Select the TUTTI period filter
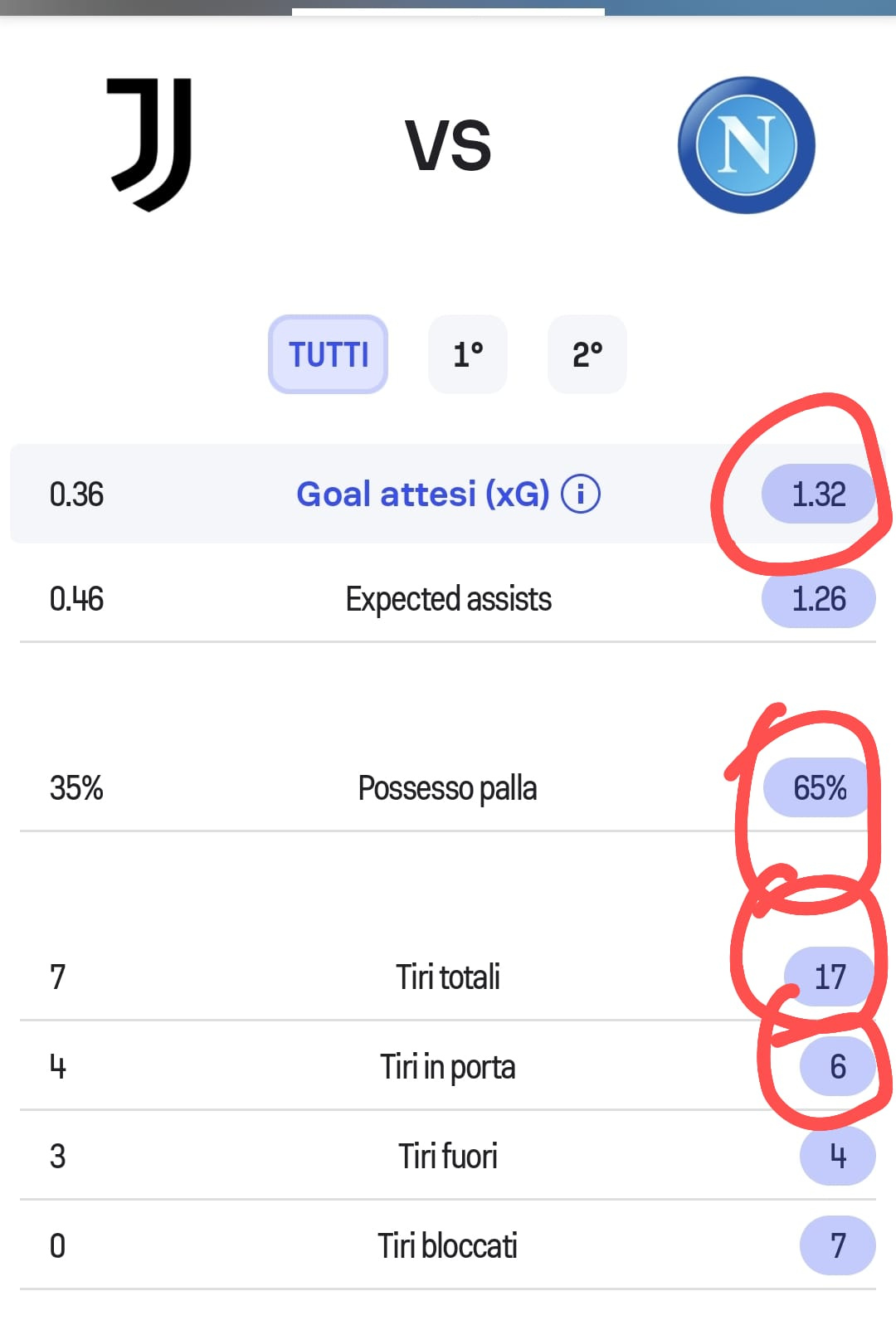 [329, 354]
